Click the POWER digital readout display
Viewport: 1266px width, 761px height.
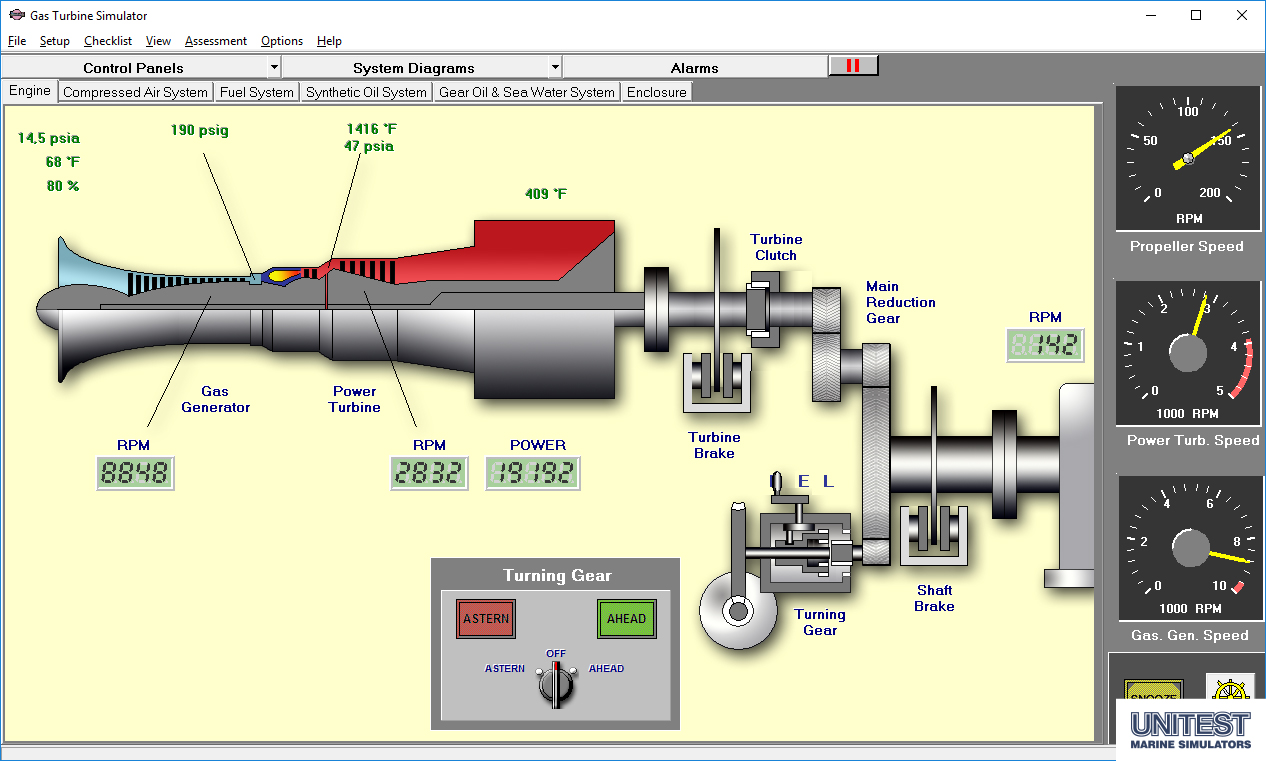533,473
